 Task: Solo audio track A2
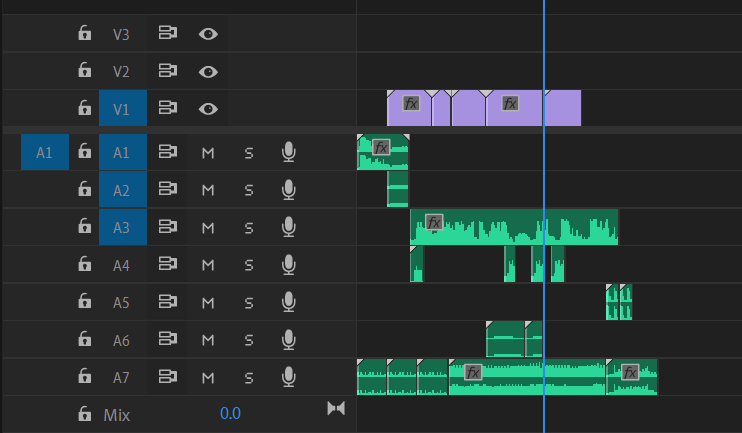[248, 190]
